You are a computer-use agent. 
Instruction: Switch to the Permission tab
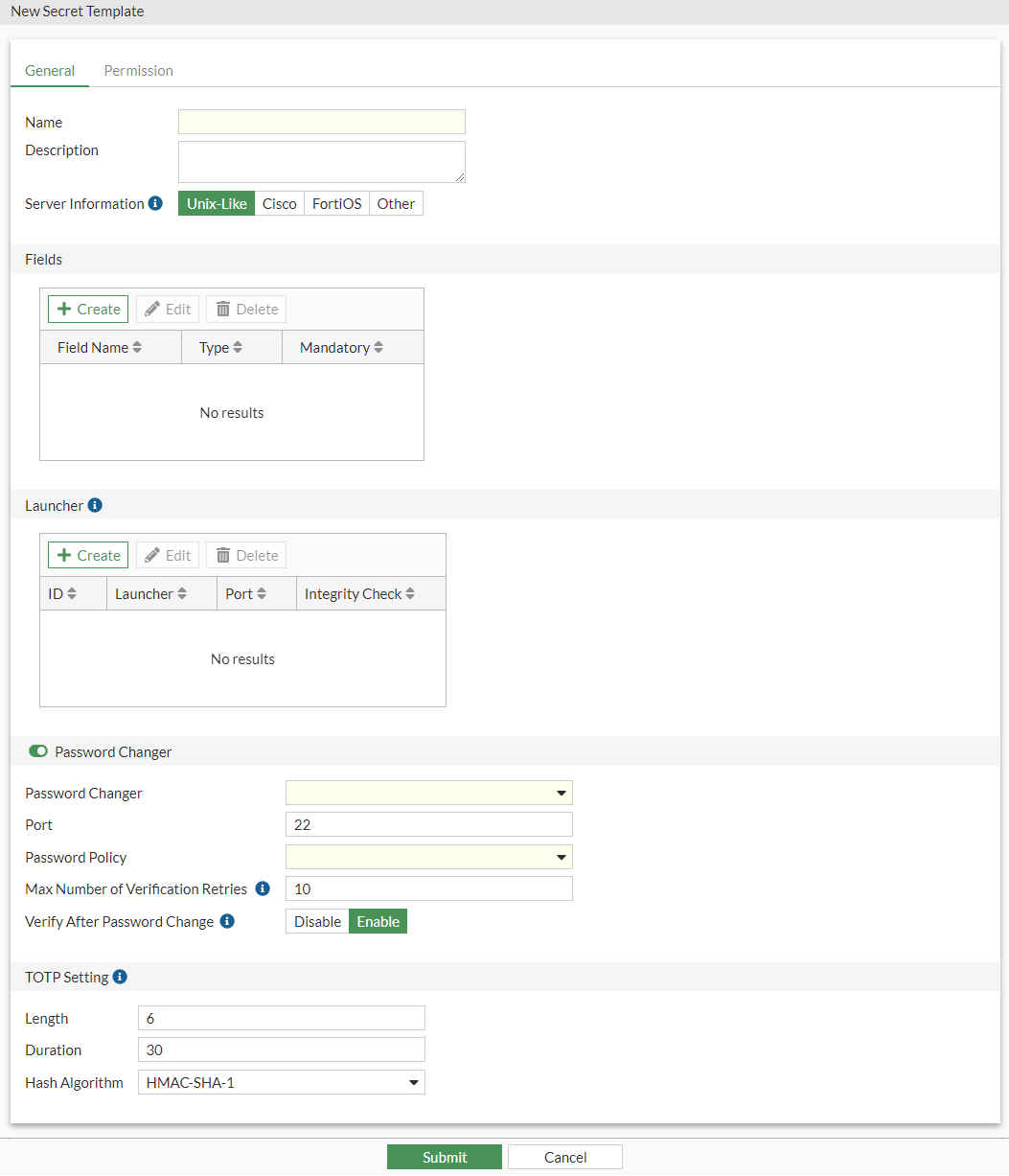click(138, 70)
